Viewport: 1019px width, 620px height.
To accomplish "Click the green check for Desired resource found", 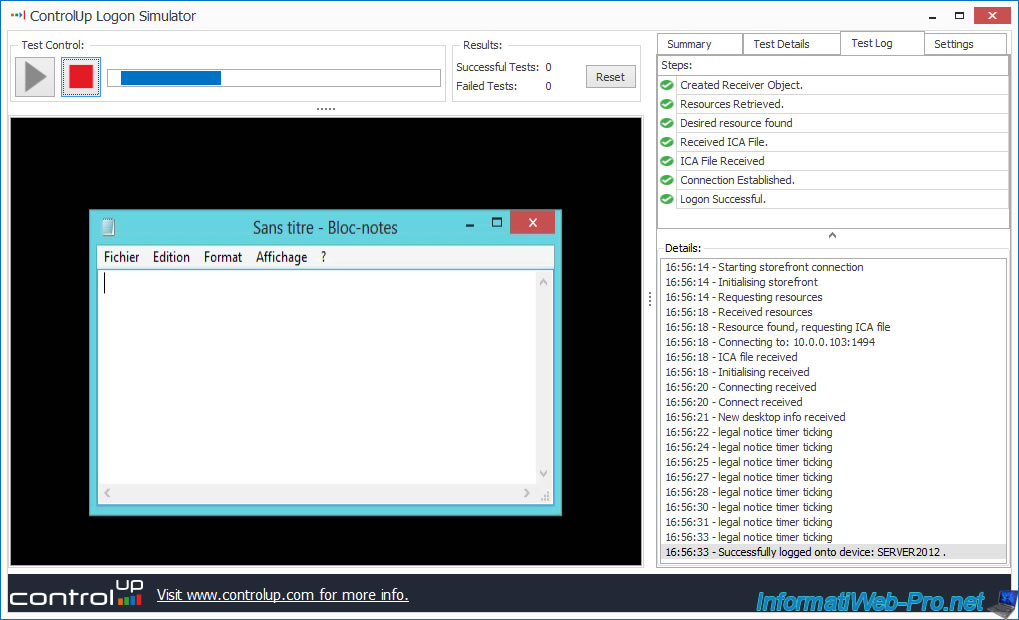I will coord(667,123).
